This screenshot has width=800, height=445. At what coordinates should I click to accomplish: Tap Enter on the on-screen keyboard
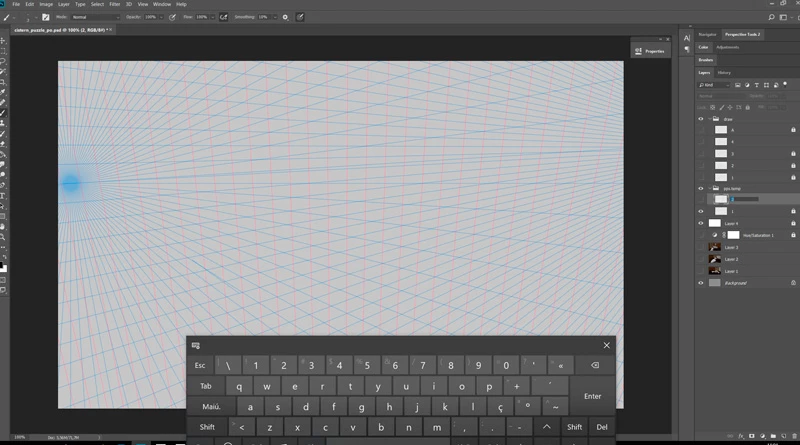coord(592,396)
